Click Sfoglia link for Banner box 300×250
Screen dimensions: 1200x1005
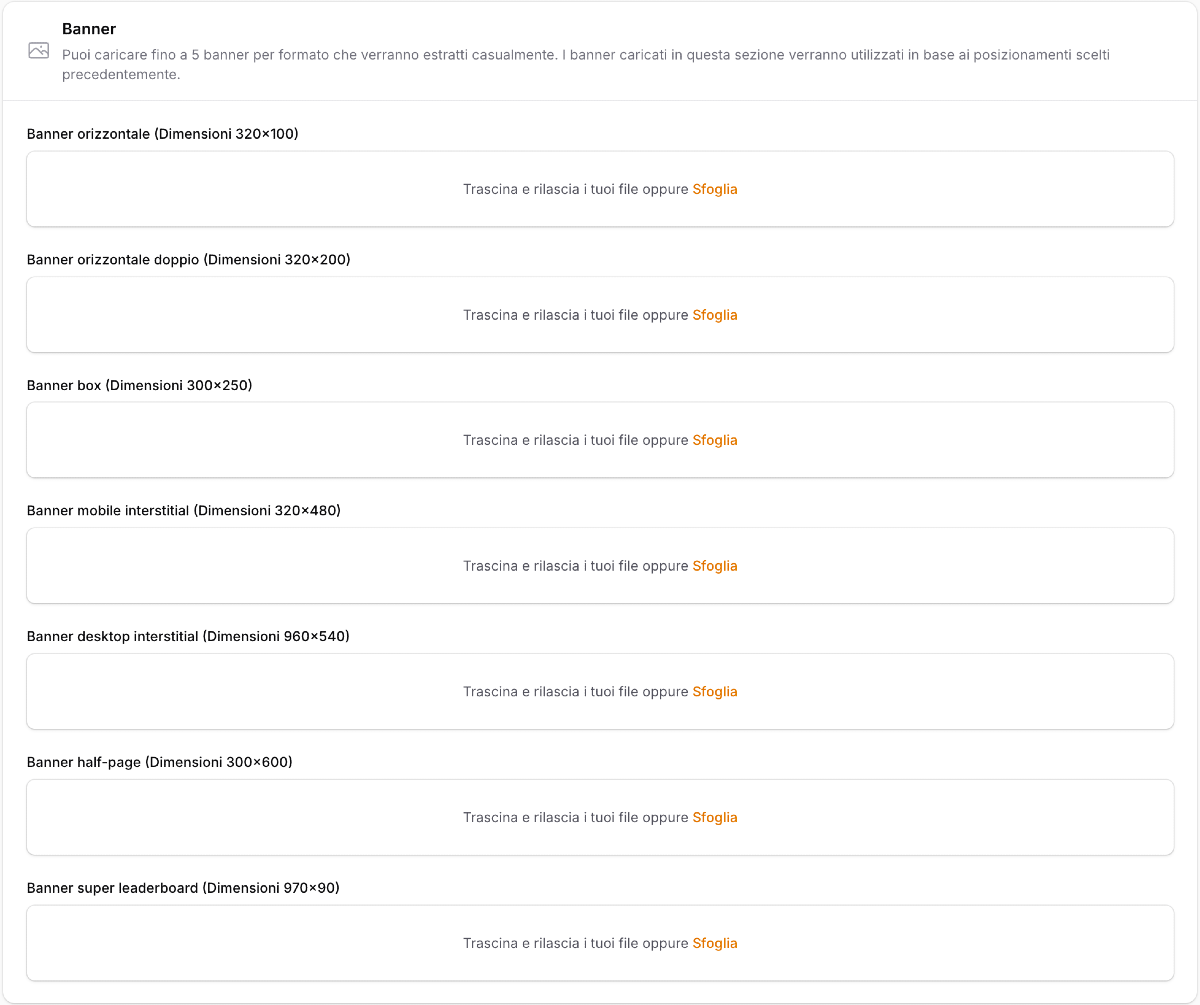[x=715, y=440]
